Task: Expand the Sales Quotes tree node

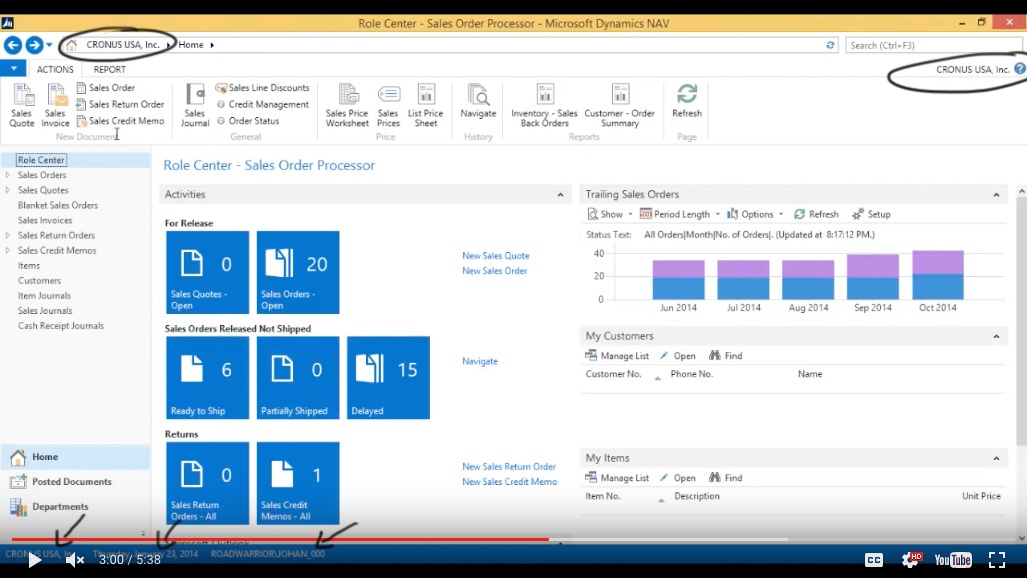Action: pyautogui.click(x=8, y=190)
